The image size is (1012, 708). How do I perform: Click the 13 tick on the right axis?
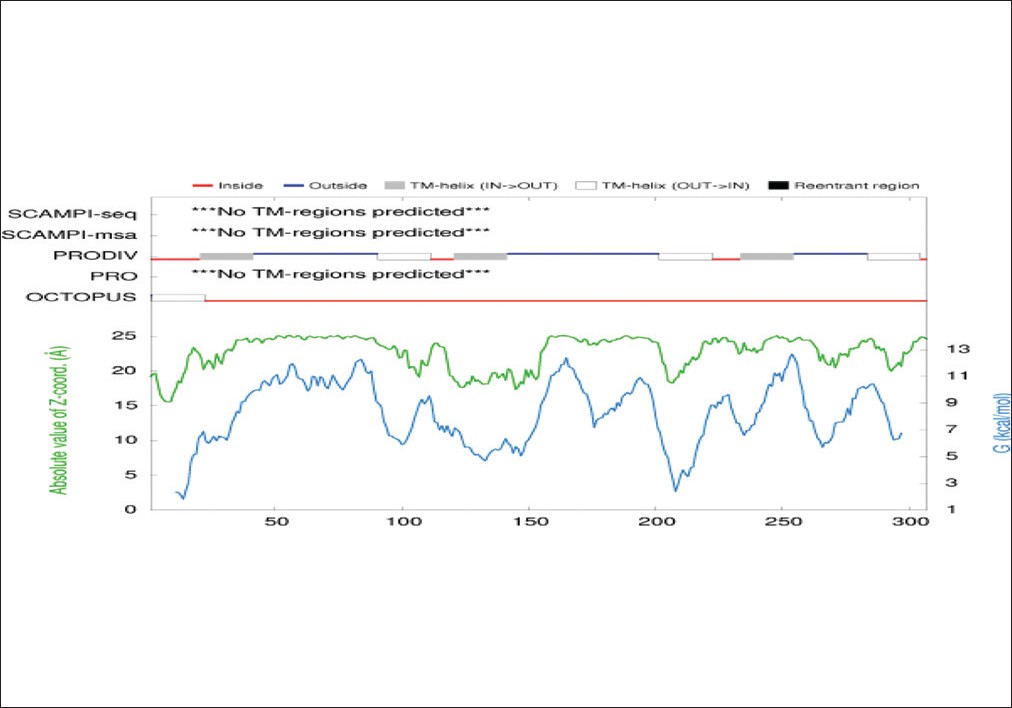click(954, 349)
